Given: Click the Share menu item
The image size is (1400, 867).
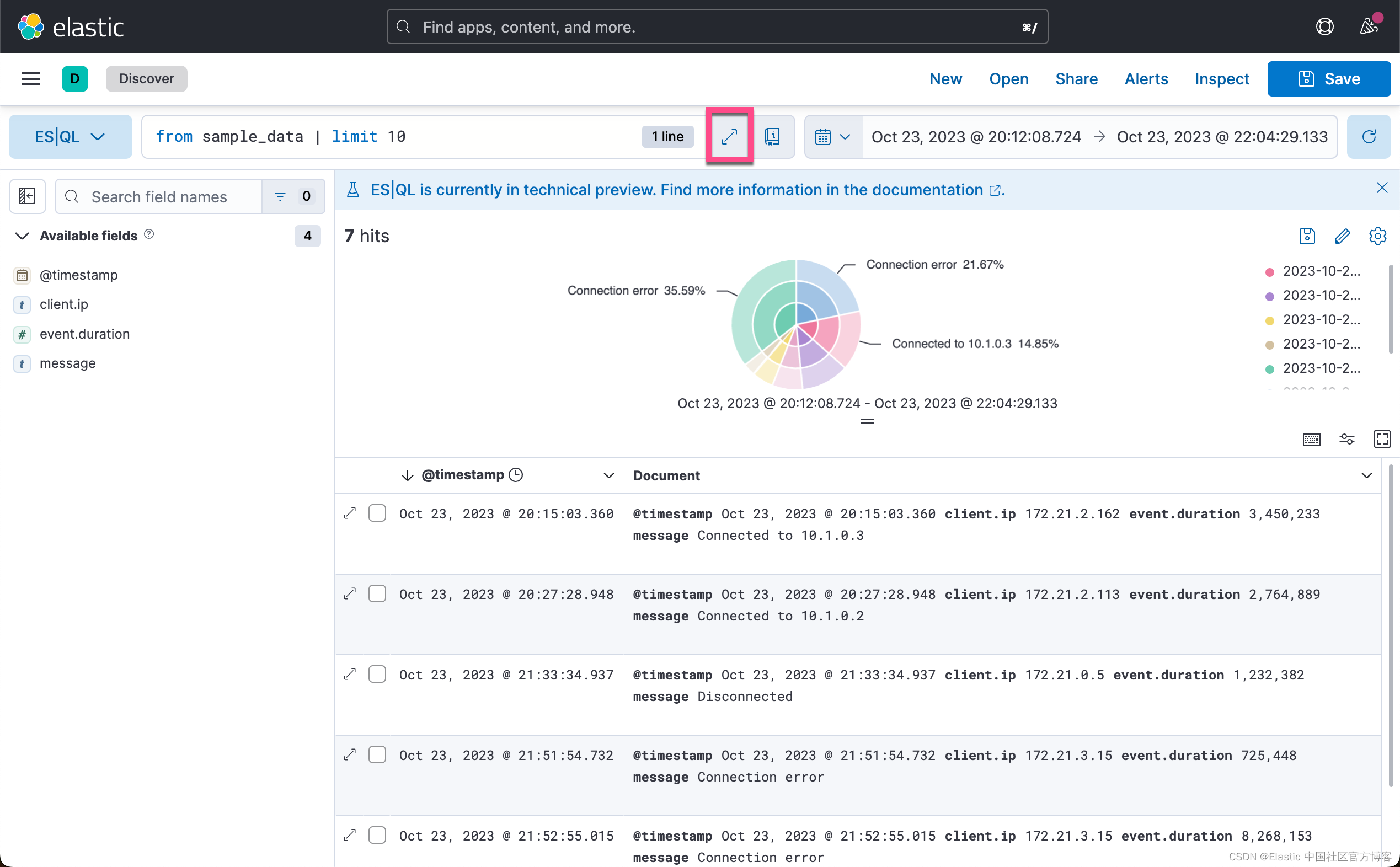Looking at the screenshot, I should point(1076,78).
